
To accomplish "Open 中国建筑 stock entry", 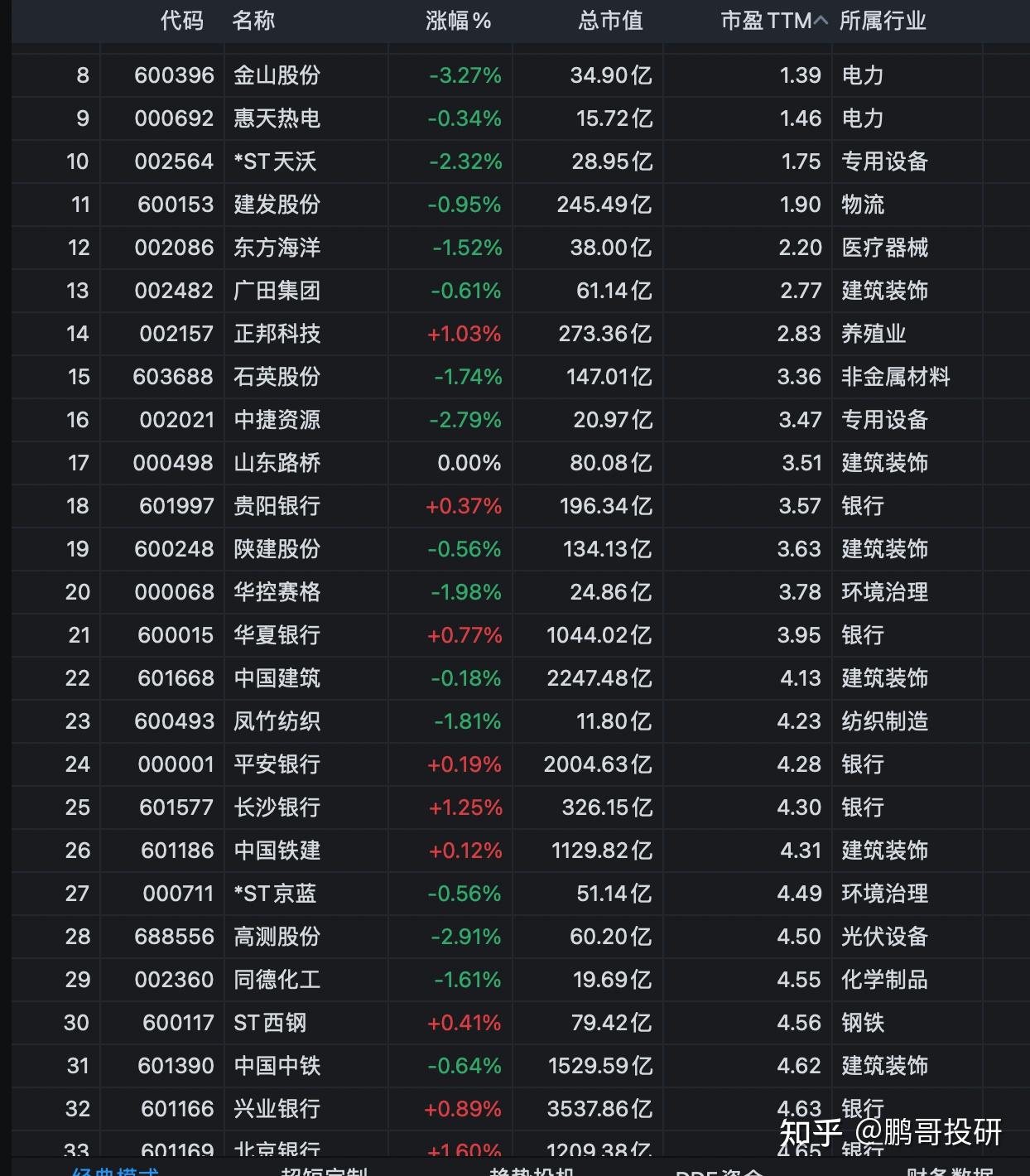I will coord(275,678).
